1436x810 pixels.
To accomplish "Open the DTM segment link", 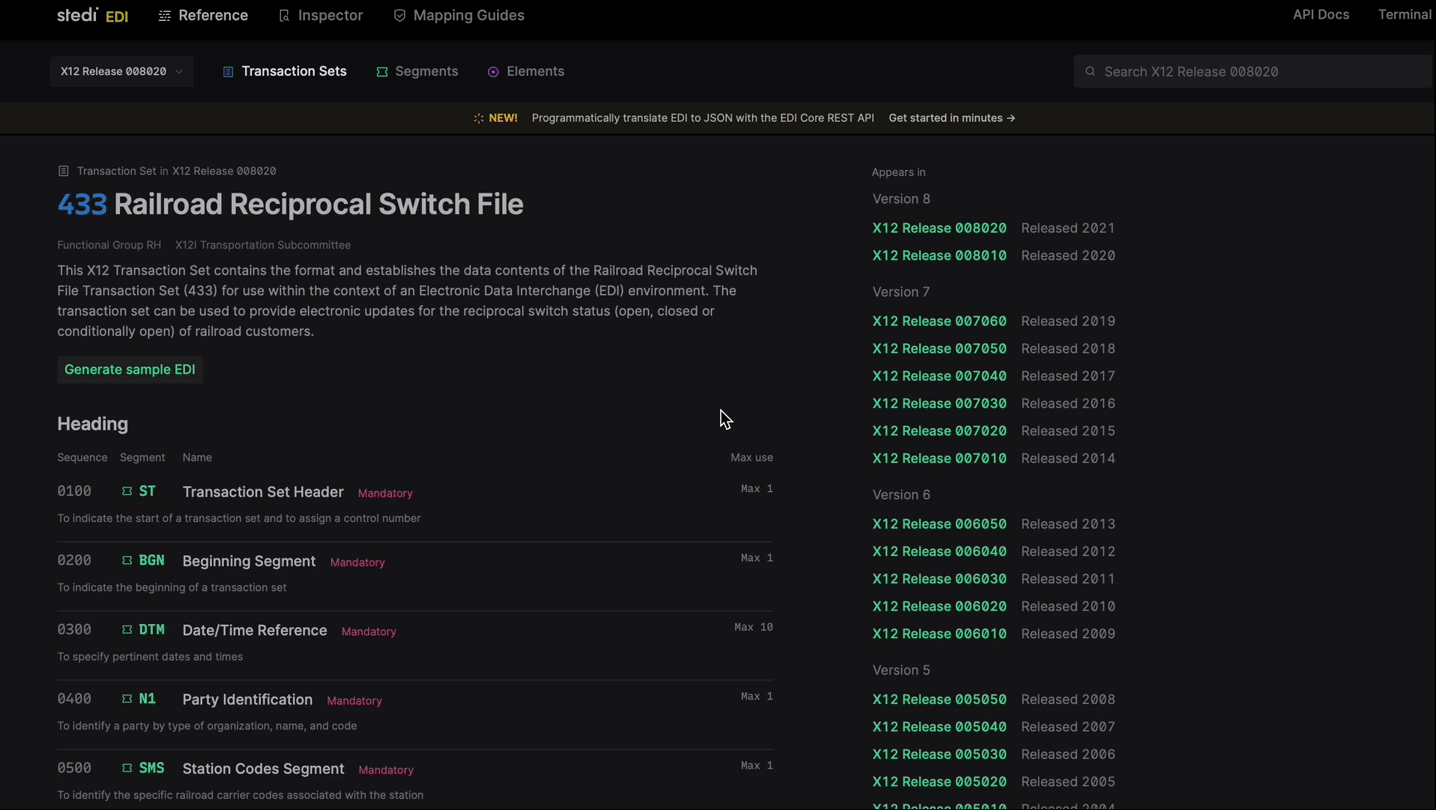I will [151, 630].
